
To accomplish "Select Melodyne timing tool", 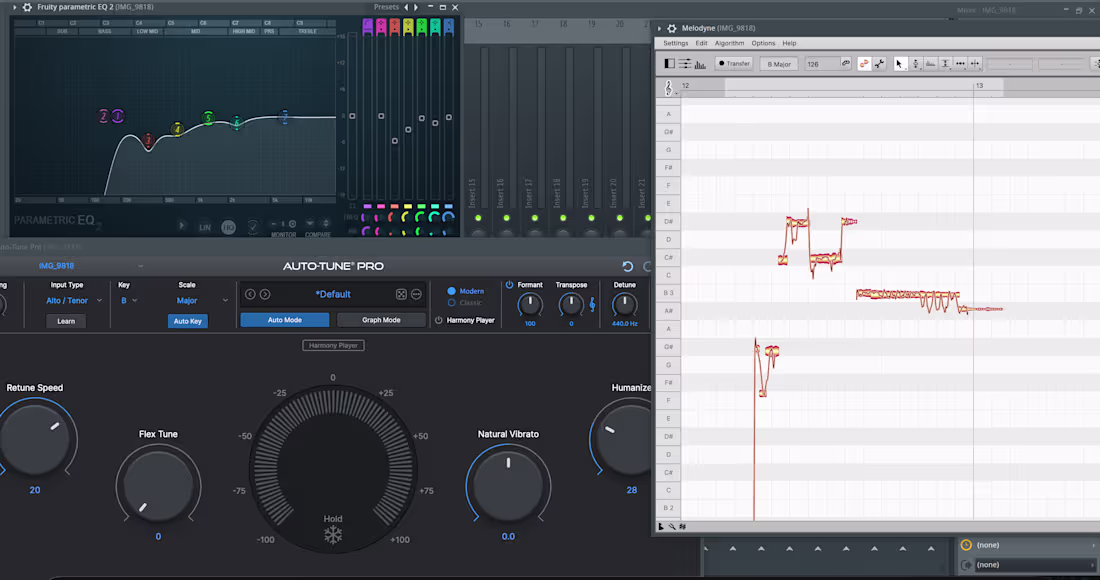I will [960, 64].
